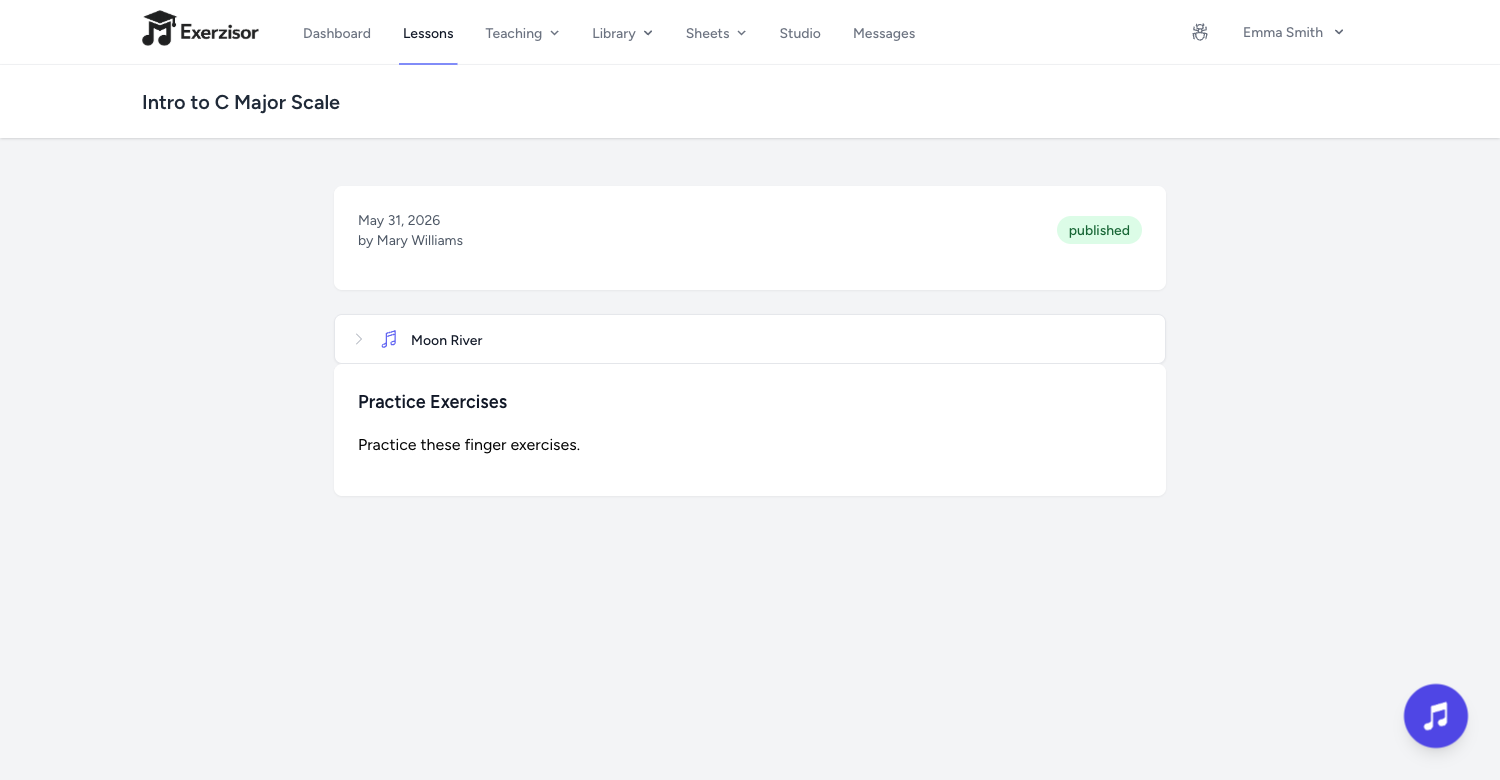Open the Emma Smith user menu

(x=1293, y=32)
